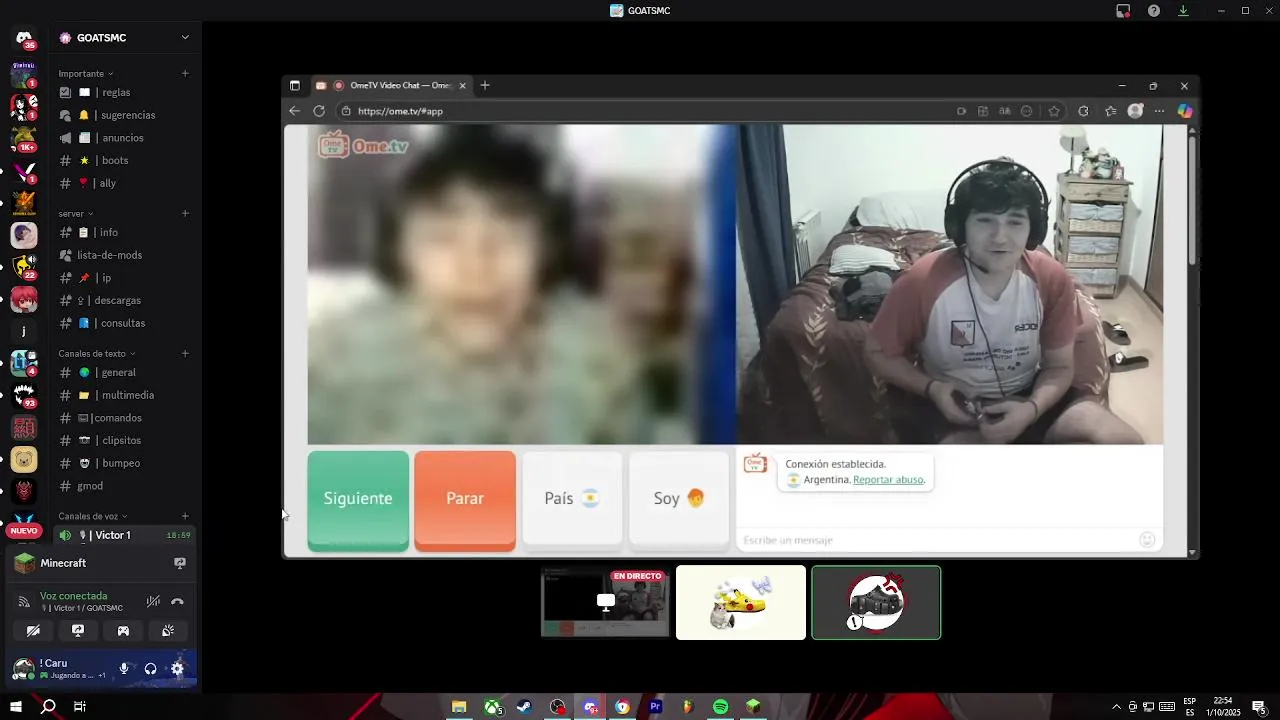Open Copilot in browser toolbar

click(1185, 111)
